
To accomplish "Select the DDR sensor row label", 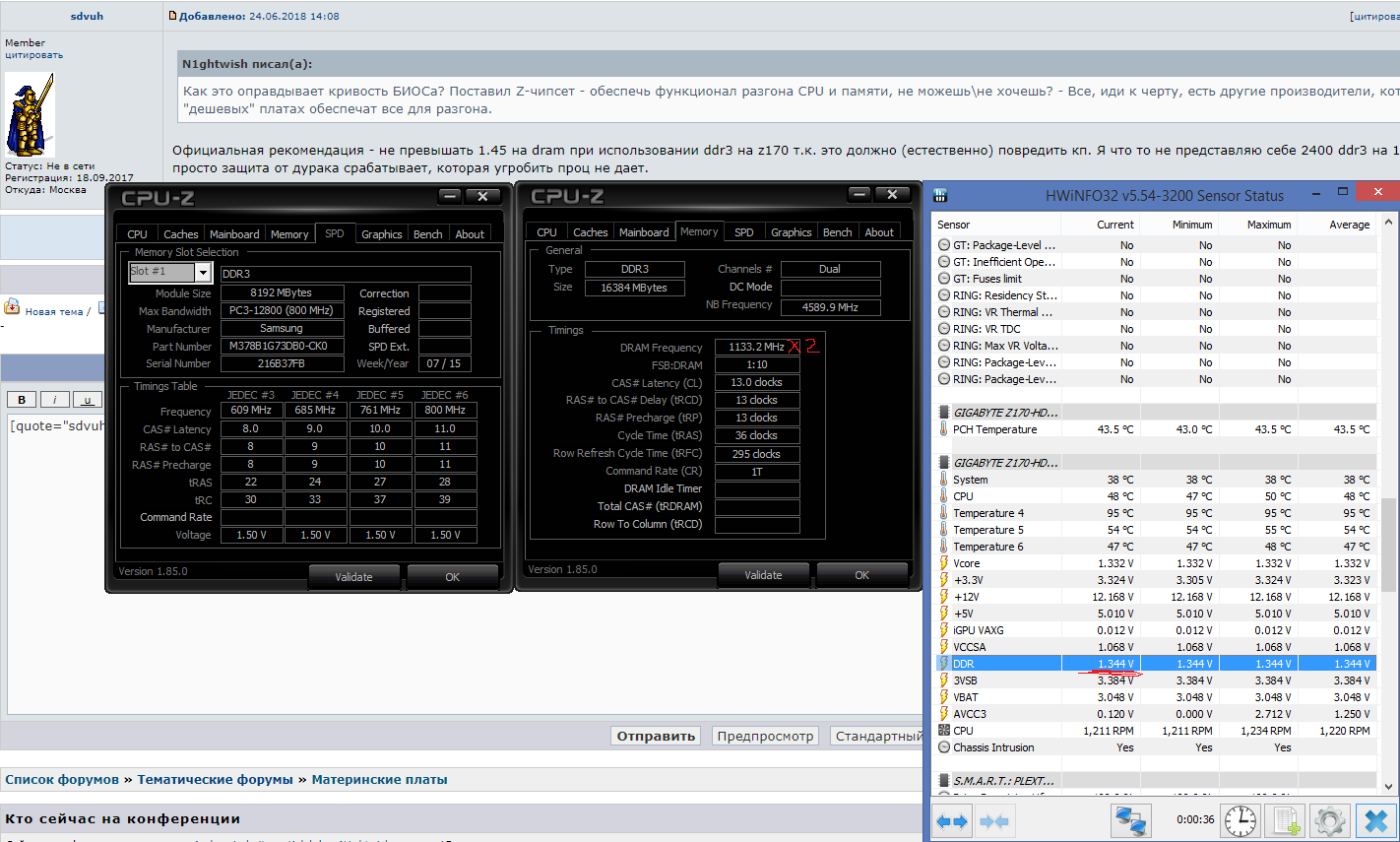I will point(963,664).
